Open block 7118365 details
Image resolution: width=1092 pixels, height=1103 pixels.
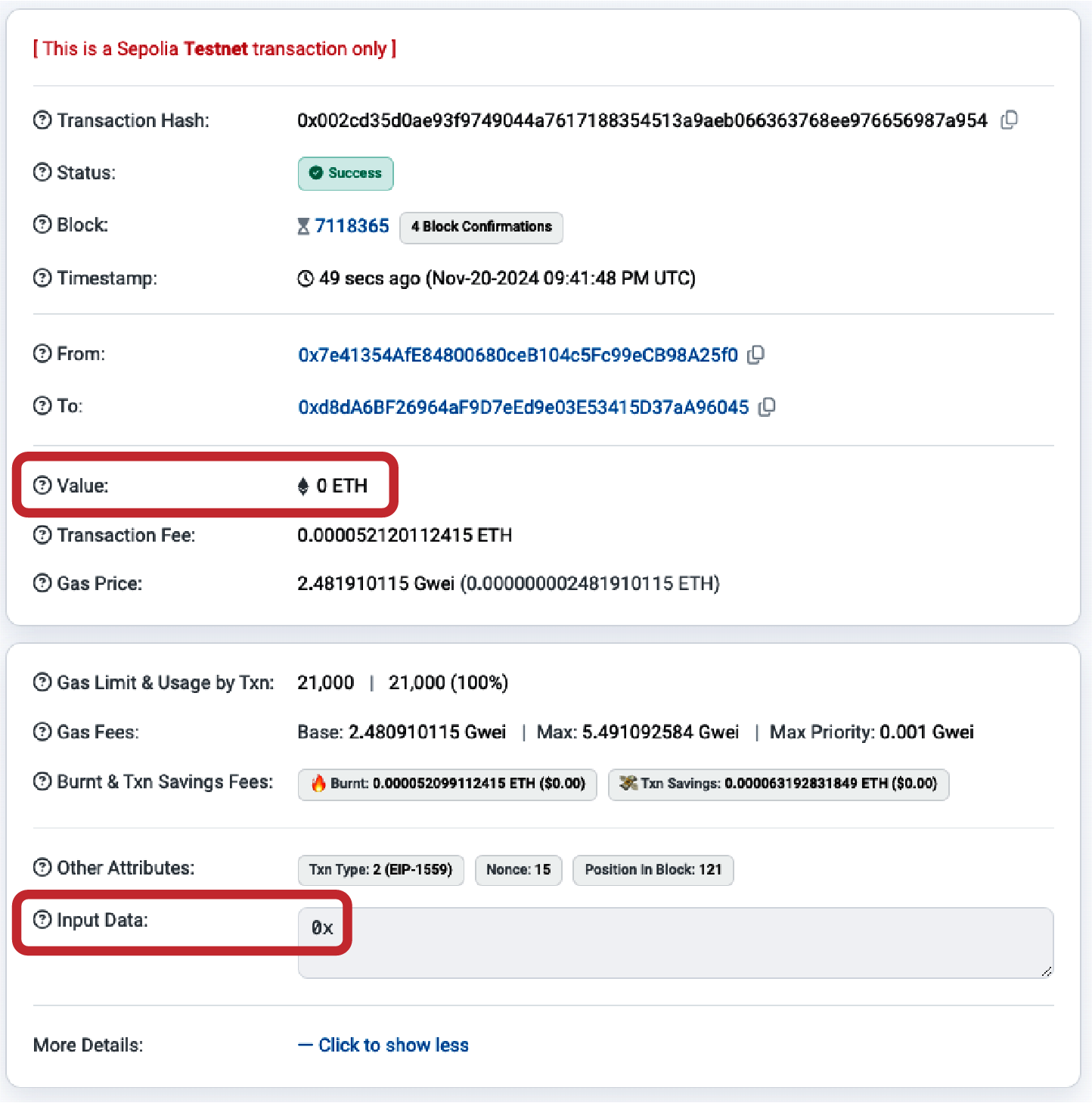[x=352, y=225]
